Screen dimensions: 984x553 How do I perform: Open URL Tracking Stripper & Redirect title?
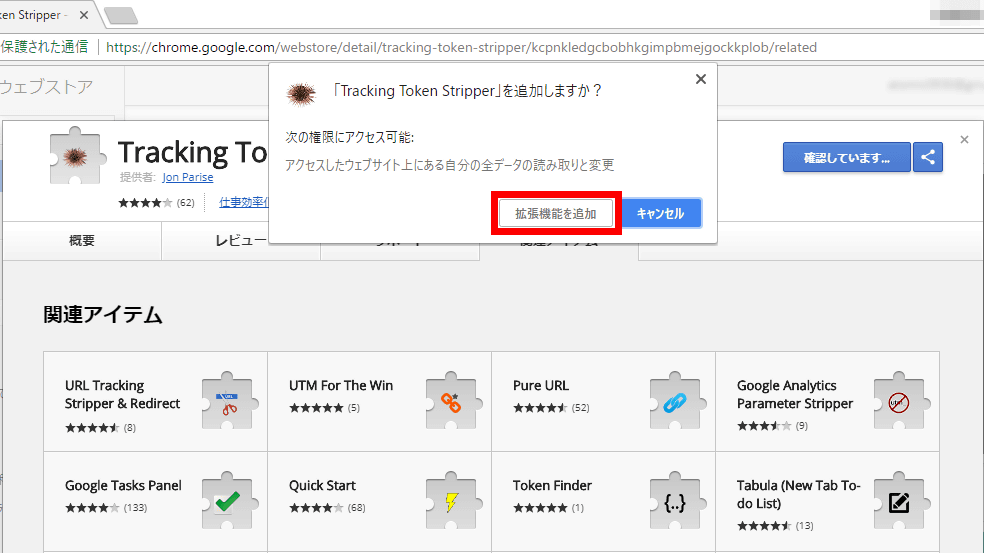122,394
